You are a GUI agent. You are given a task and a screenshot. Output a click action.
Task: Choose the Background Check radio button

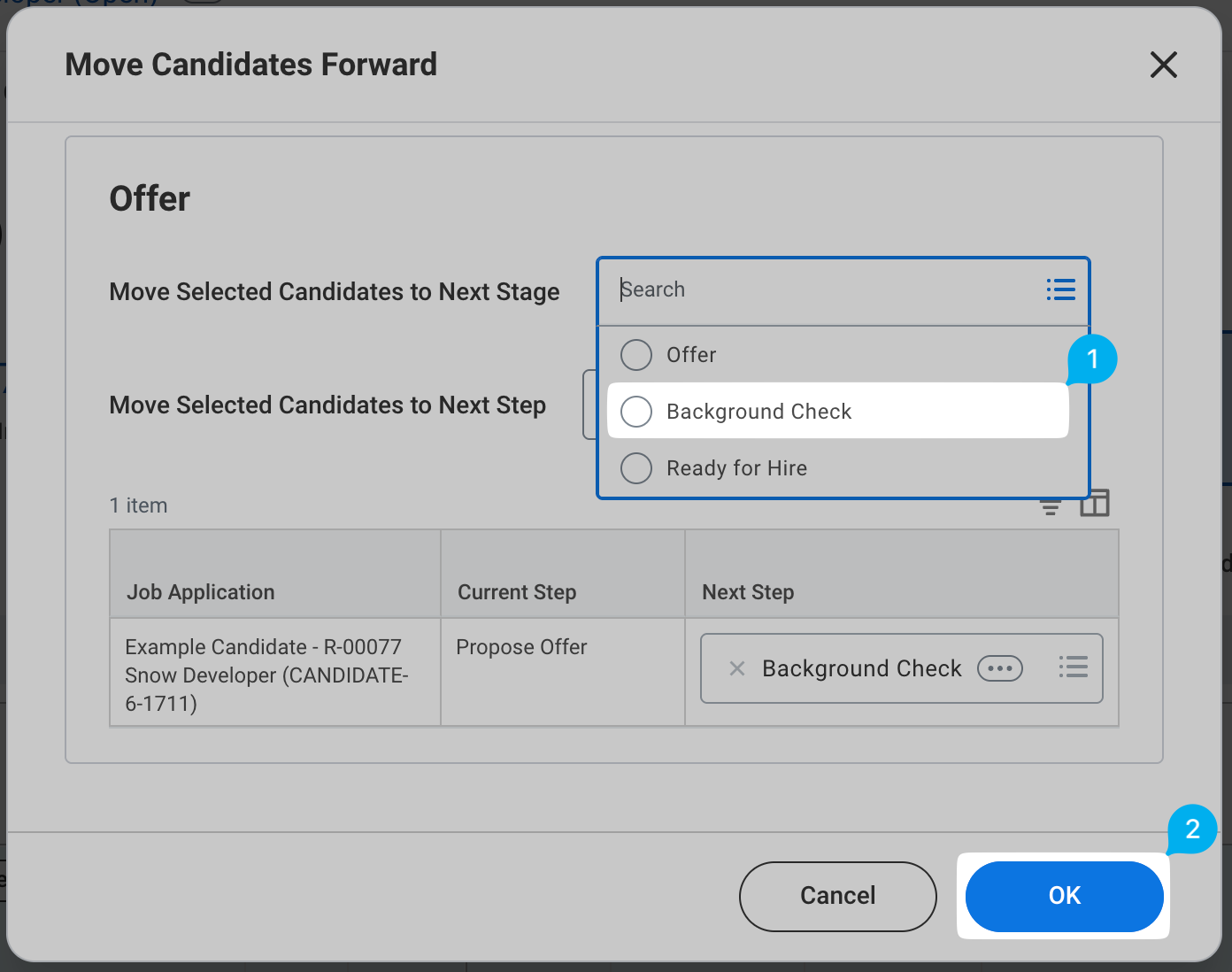click(636, 412)
